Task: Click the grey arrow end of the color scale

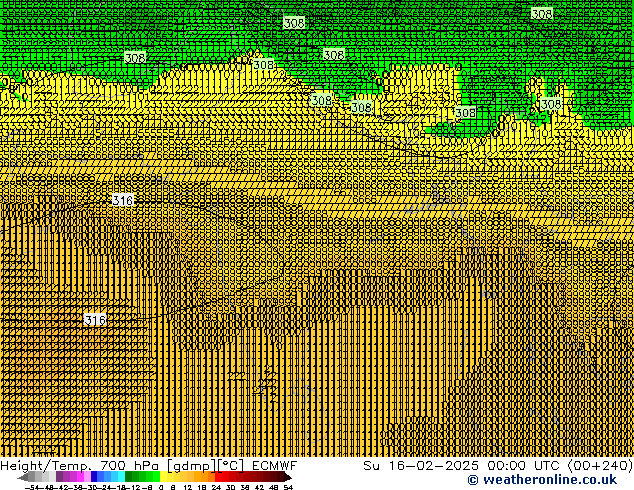Action: (x=23, y=478)
